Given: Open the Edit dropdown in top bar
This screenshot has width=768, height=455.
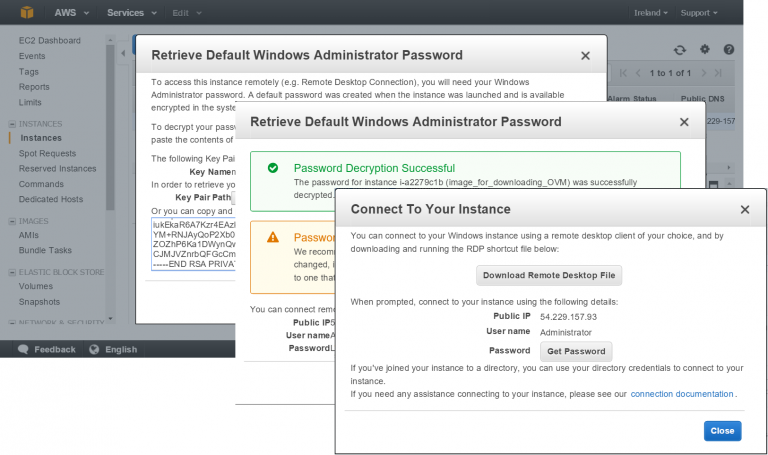Looking at the screenshot, I should 187,13.
